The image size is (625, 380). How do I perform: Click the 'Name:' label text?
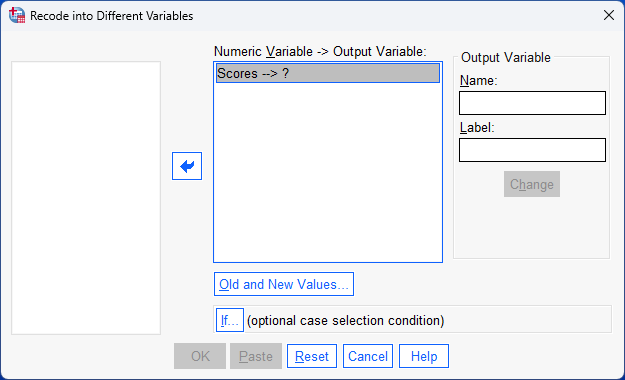coord(478,81)
